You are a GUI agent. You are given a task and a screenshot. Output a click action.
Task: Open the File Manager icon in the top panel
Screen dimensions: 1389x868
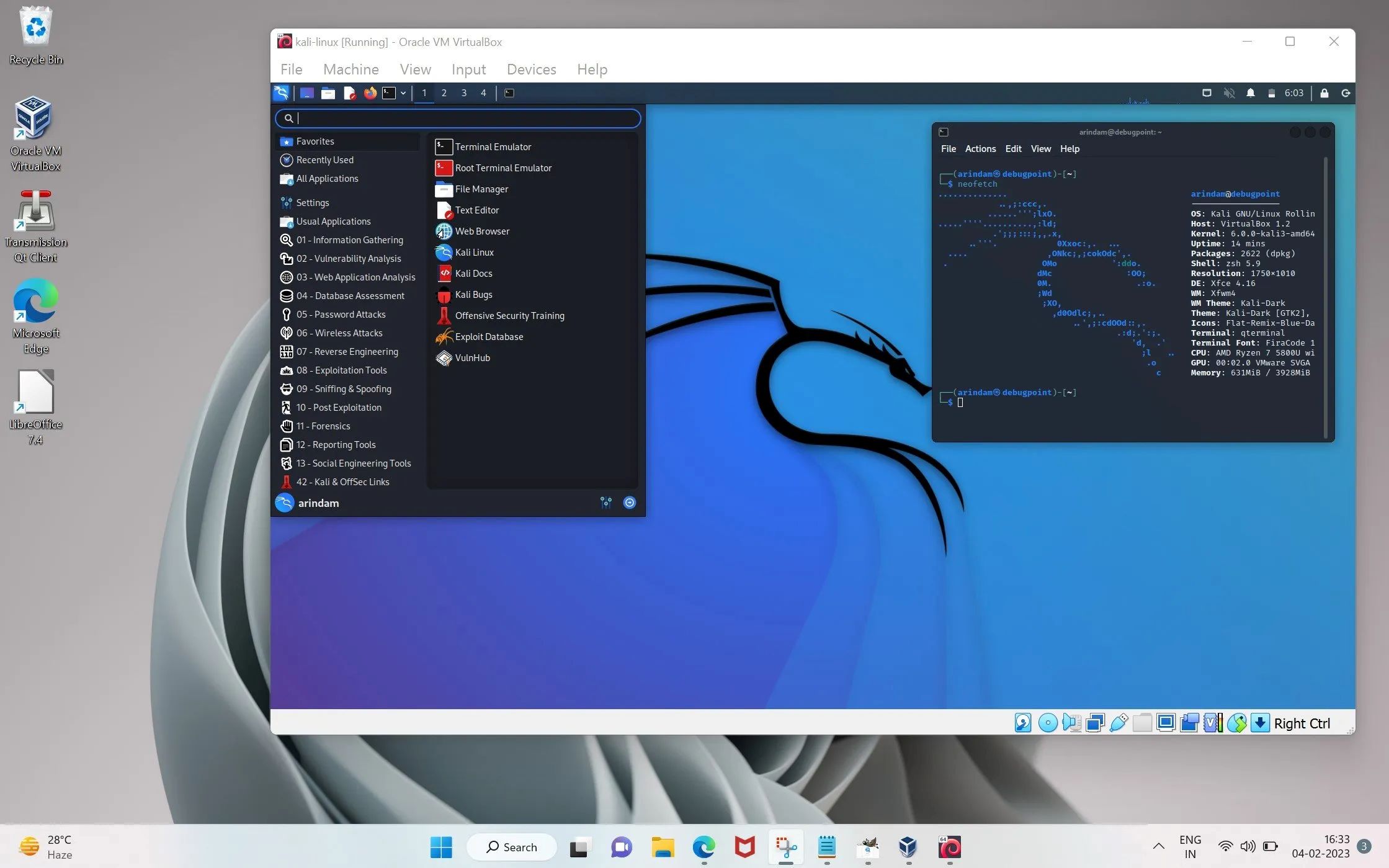[328, 92]
